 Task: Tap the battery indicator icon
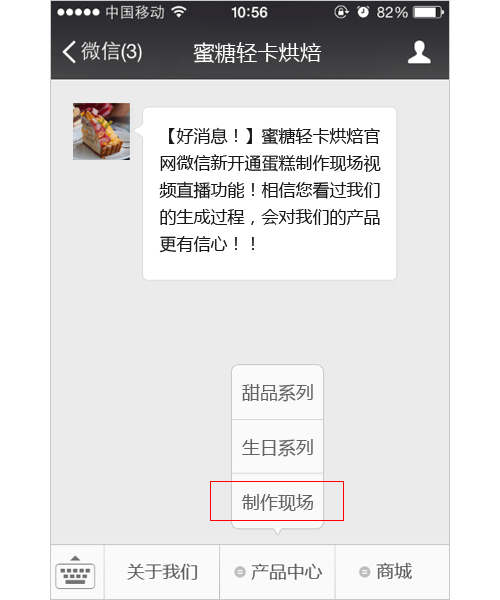point(428,12)
